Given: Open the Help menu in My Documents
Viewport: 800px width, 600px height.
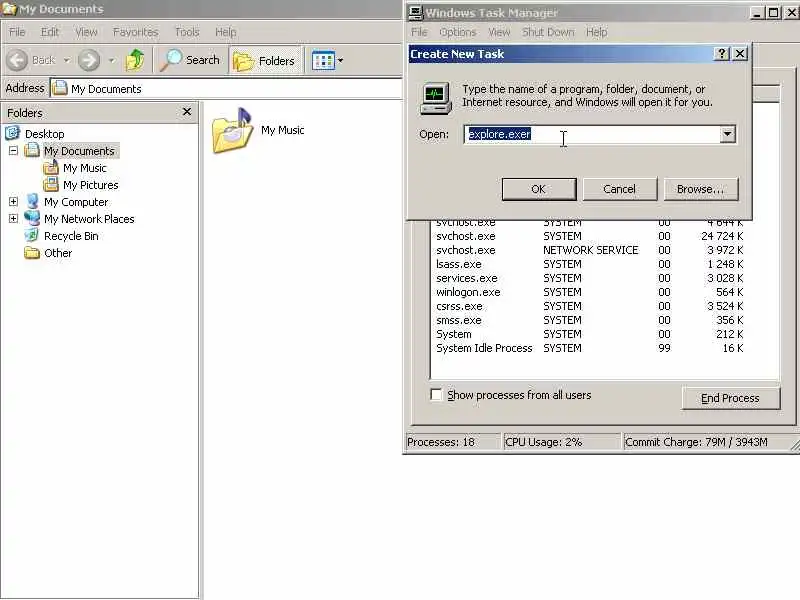Looking at the screenshot, I should [x=225, y=32].
